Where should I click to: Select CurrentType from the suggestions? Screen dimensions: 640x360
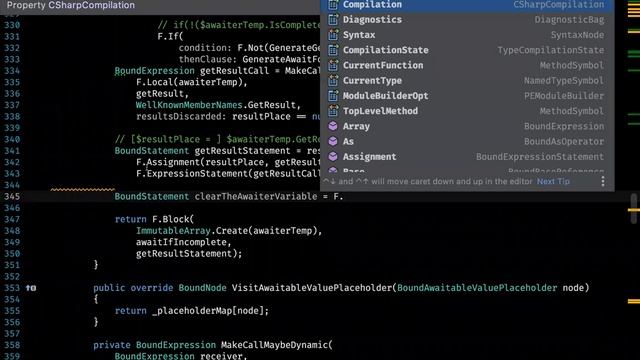click(x=467, y=81)
